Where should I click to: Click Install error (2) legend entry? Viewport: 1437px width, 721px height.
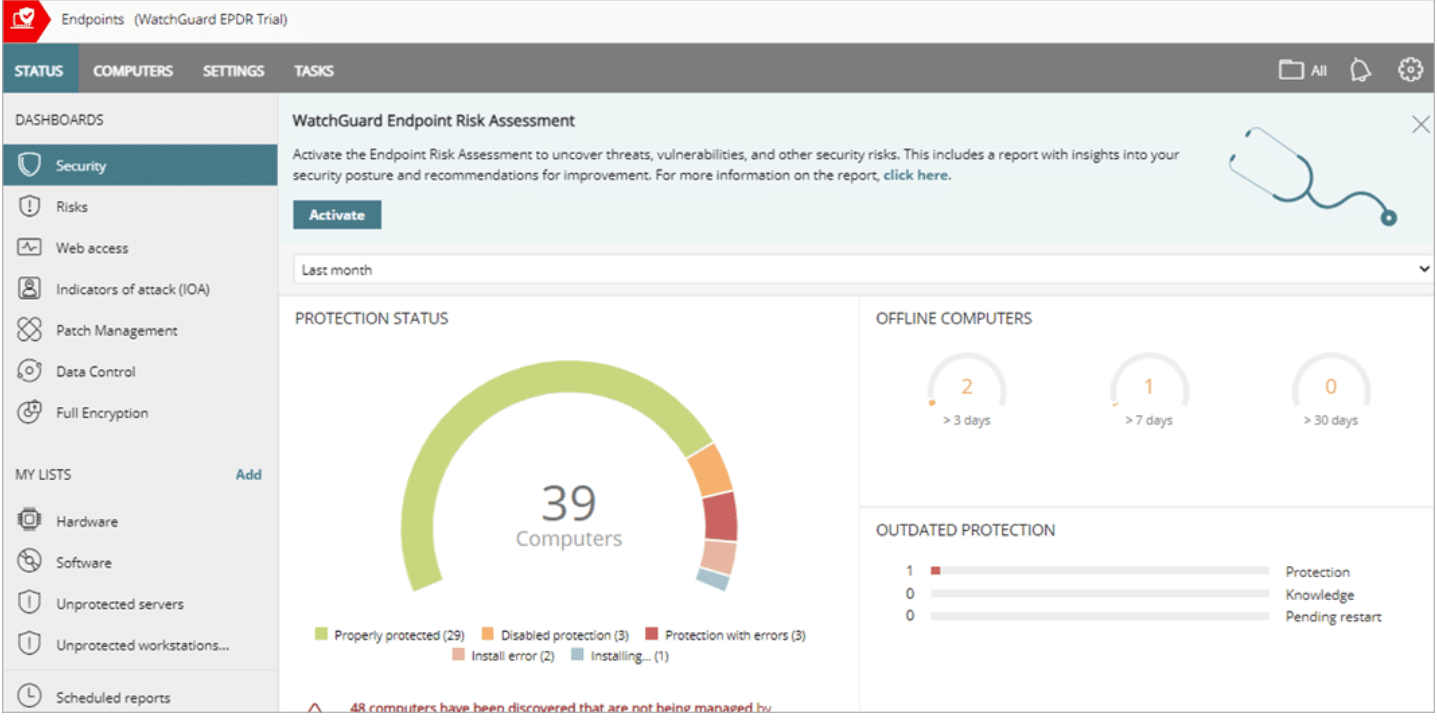pyautogui.click(x=503, y=656)
